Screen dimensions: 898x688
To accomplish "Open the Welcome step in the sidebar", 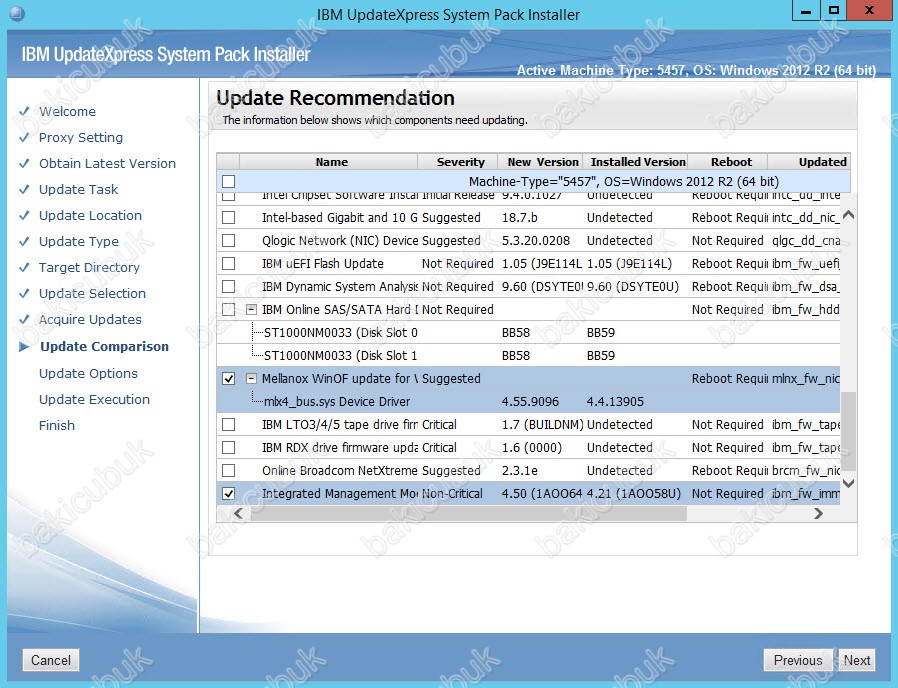I will pyautogui.click(x=67, y=112).
